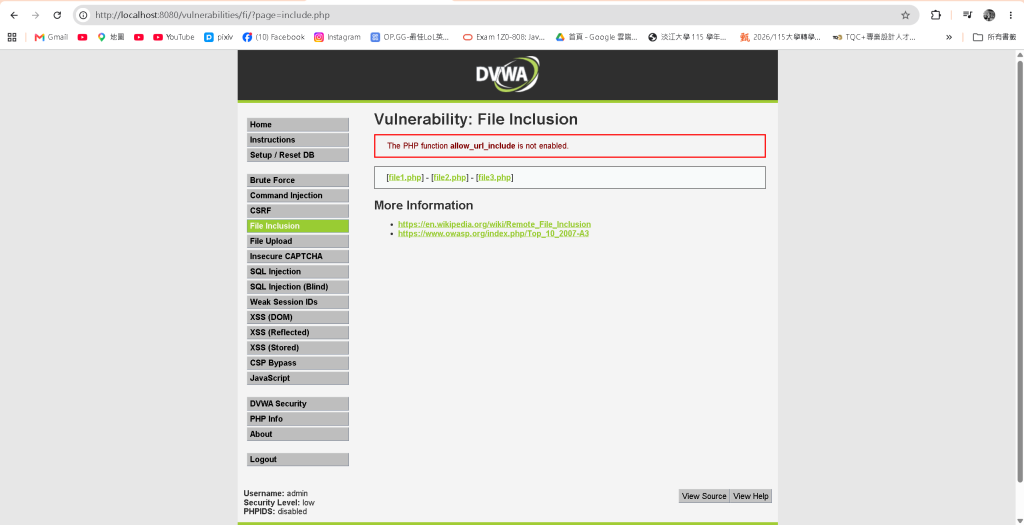
Task: Click the View Help button
Action: pos(750,496)
